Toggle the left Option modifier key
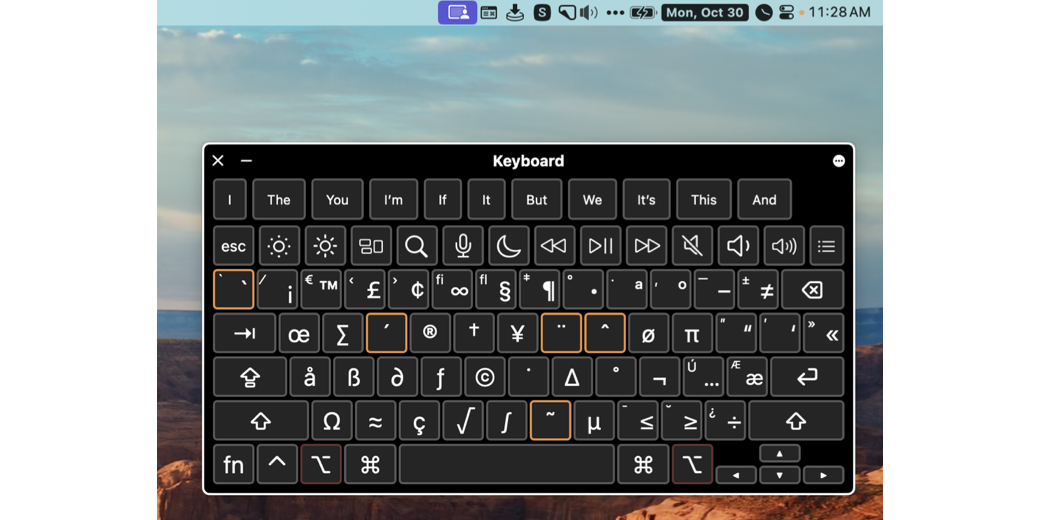Screen dimensions: 1040x520 321,465
